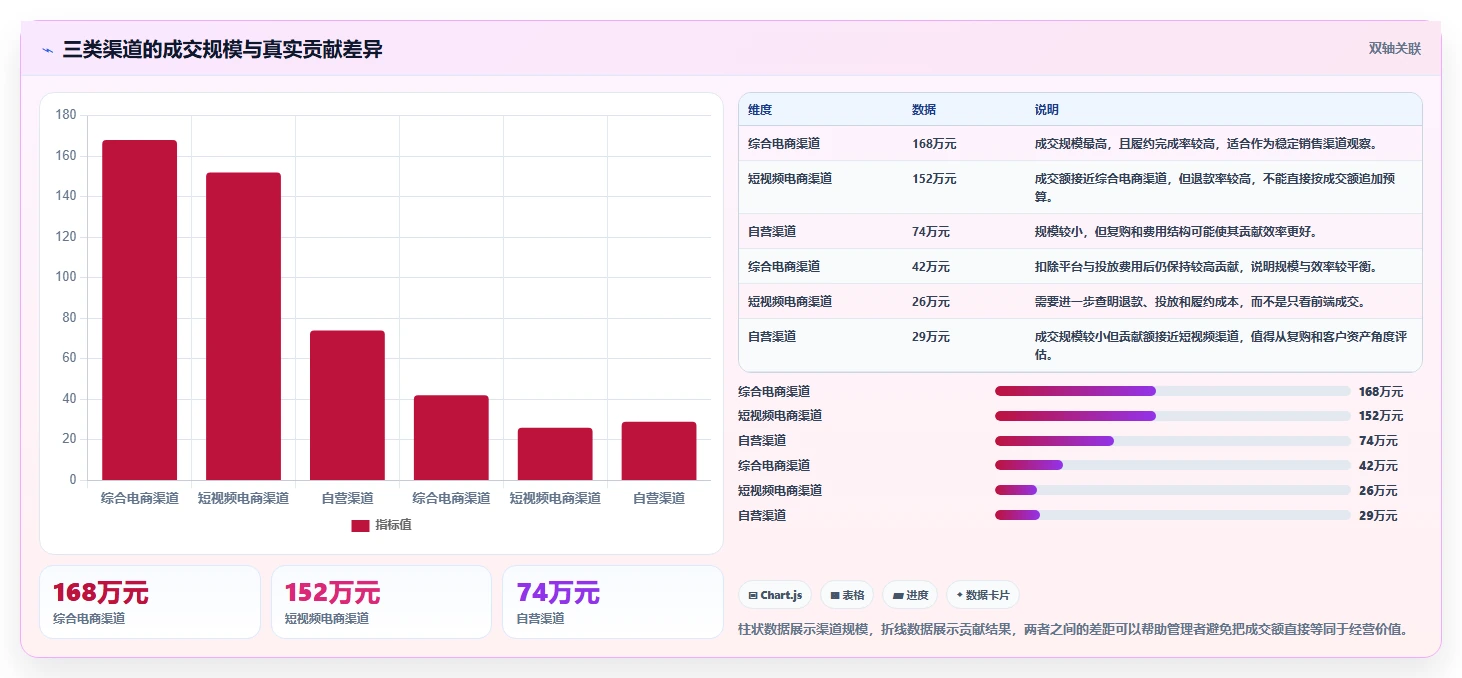Click the progress bar ending at 152万元

click(x=1172, y=416)
